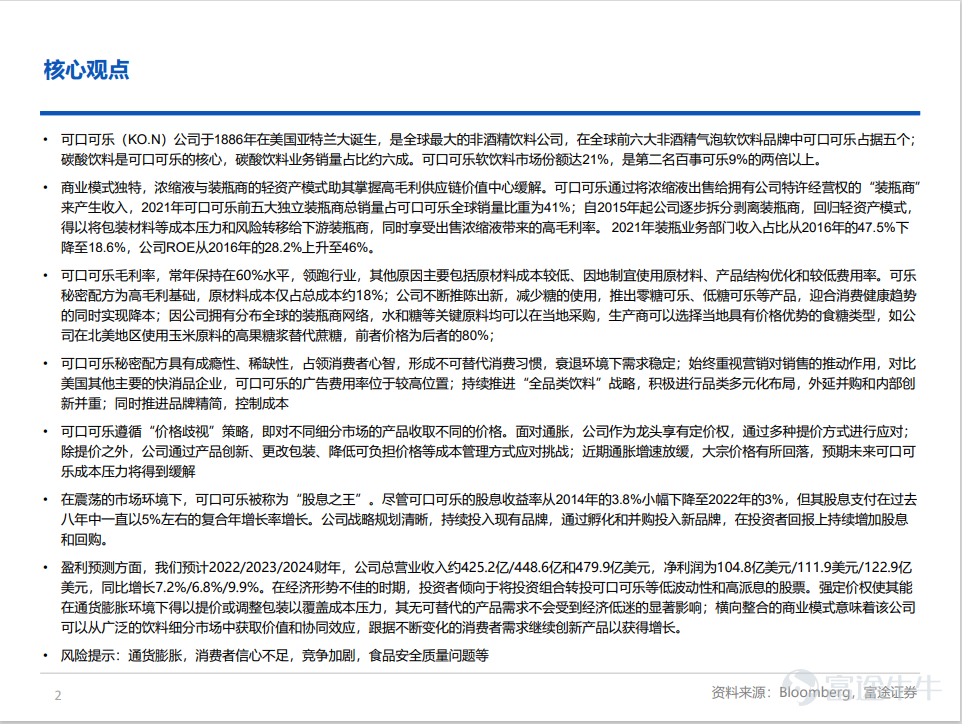Click the bullet starting 可口可乐（KO.N）公司于1886年

coord(488,150)
